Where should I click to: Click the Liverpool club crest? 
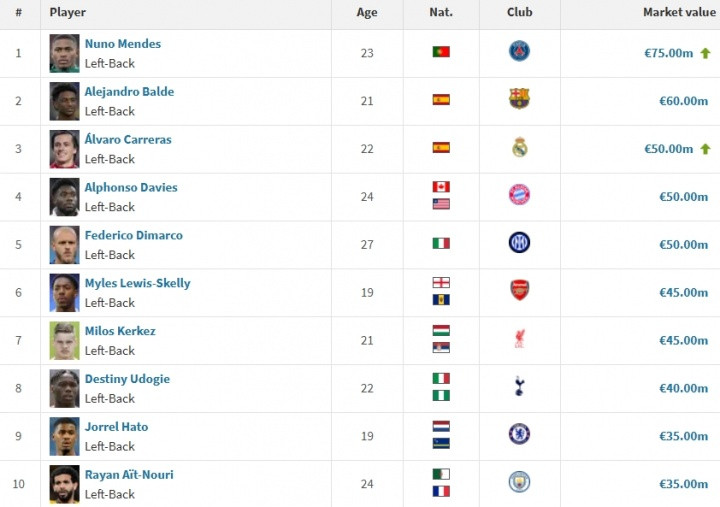(x=519, y=339)
